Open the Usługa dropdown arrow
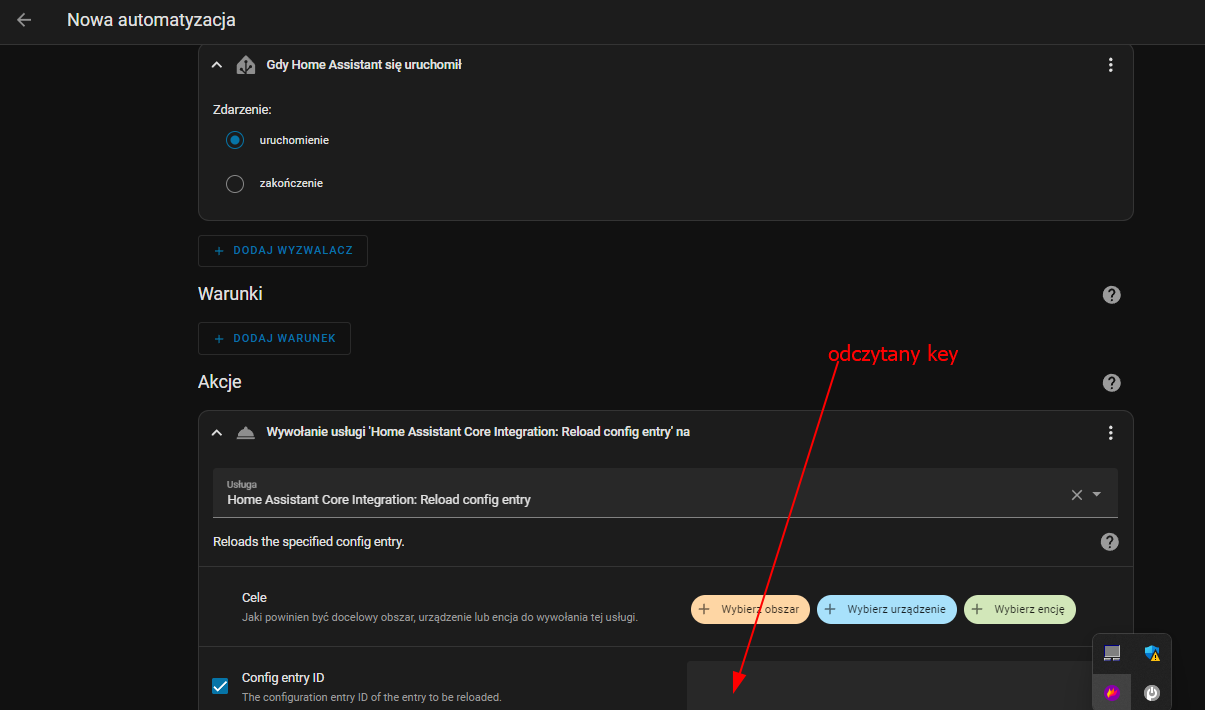The image size is (1205, 710). point(1097,494)
